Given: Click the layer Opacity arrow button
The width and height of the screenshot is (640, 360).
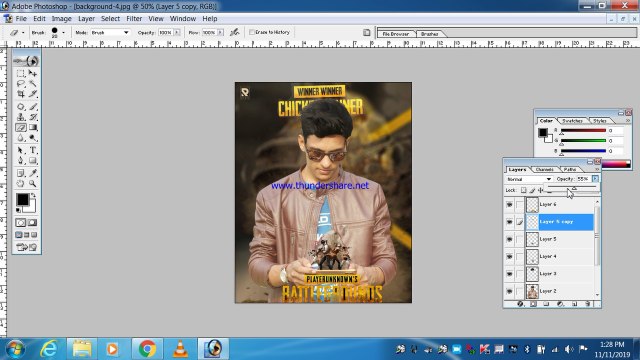Looking at the screenshot, I should (595, 179).
